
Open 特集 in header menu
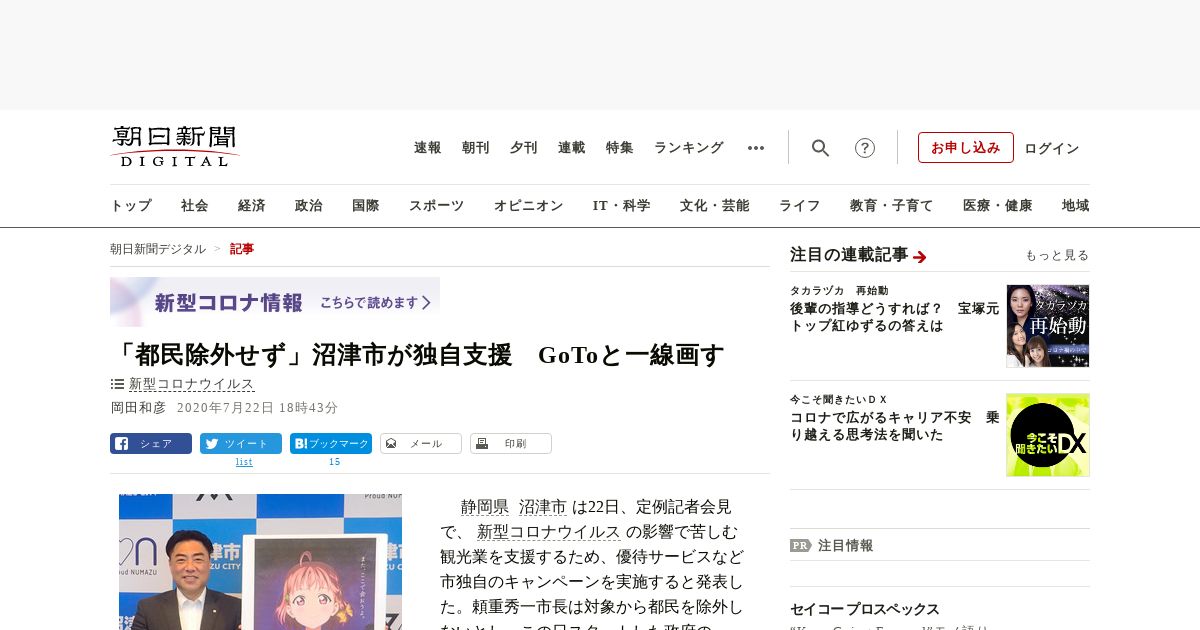click(x=620, y=148)
